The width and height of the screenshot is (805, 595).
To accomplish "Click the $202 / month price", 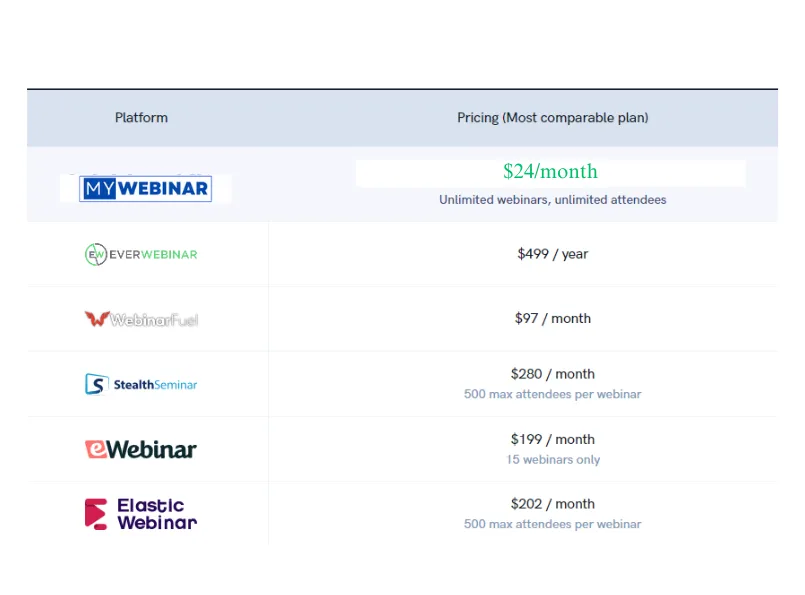I will 553,504.
